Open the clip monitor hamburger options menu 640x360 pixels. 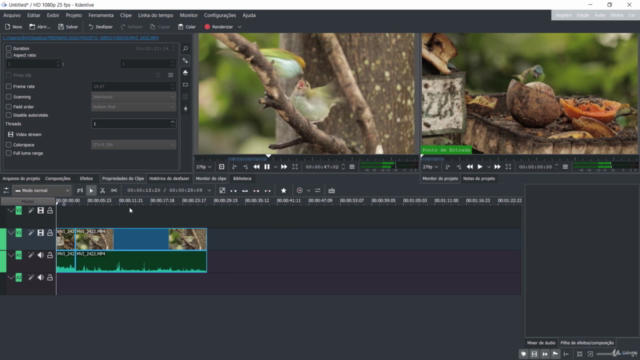tap(352, 167)
